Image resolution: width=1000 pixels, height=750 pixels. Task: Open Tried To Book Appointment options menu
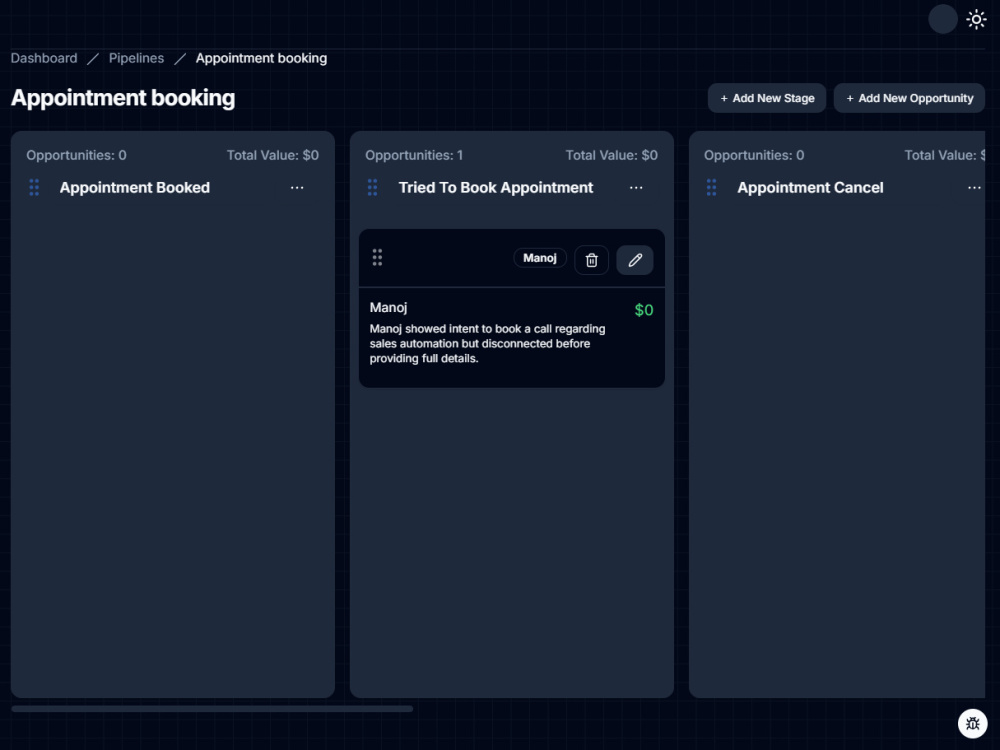[636, 188]
